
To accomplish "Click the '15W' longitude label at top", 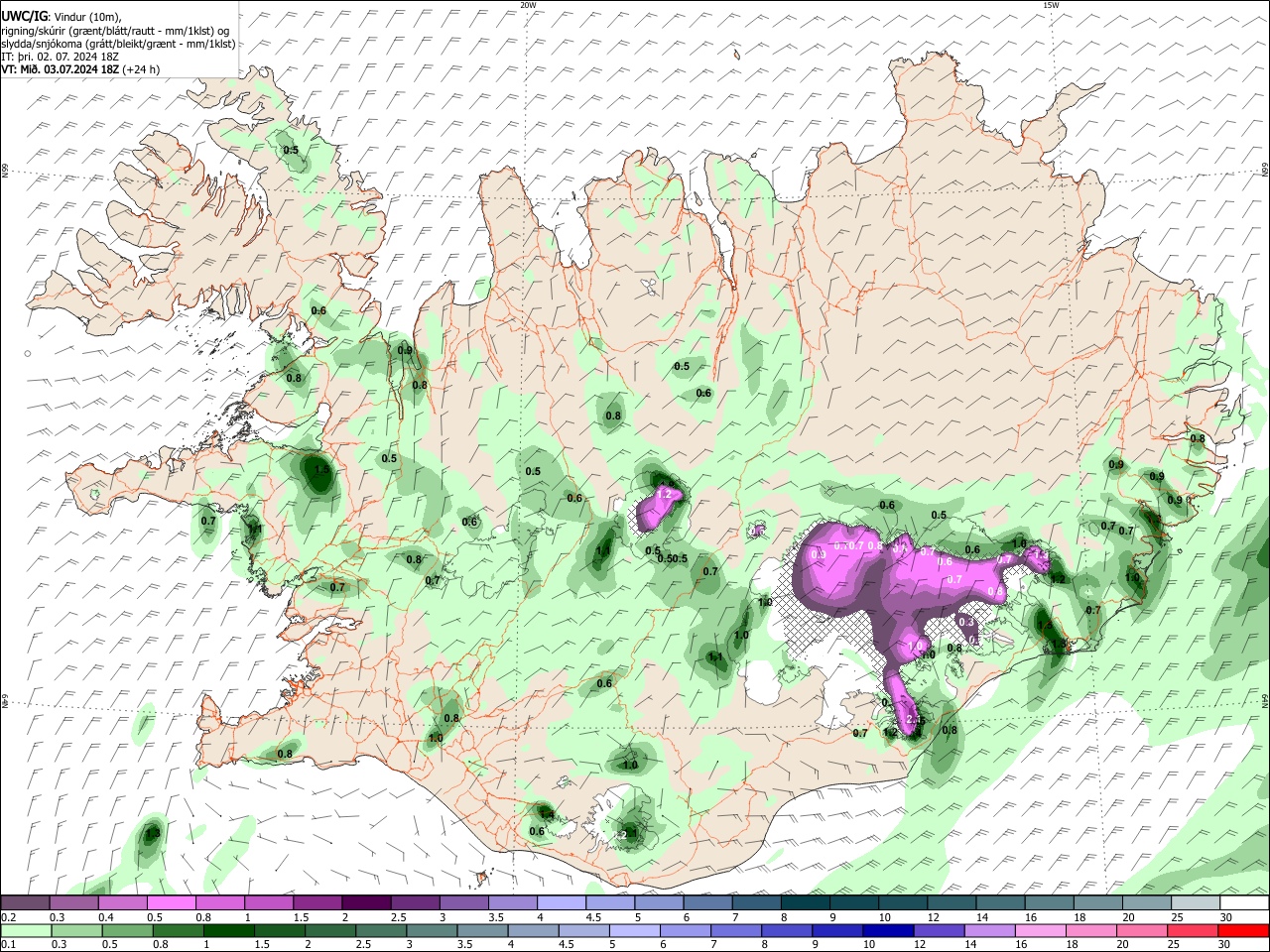I will click(1051, 5).
